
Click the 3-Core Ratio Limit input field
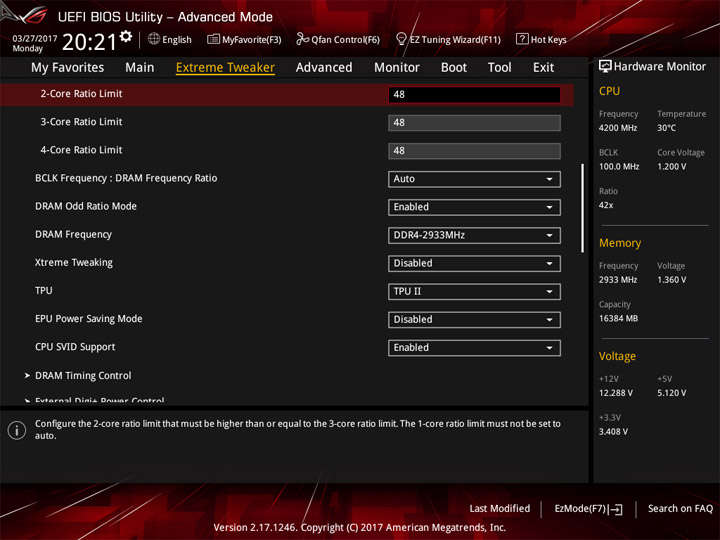474,123
